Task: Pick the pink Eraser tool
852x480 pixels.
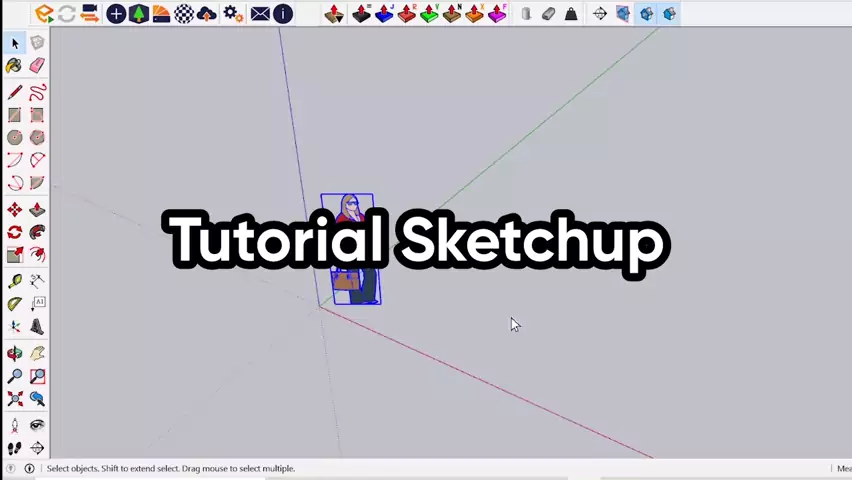Action: coord(37,65)
